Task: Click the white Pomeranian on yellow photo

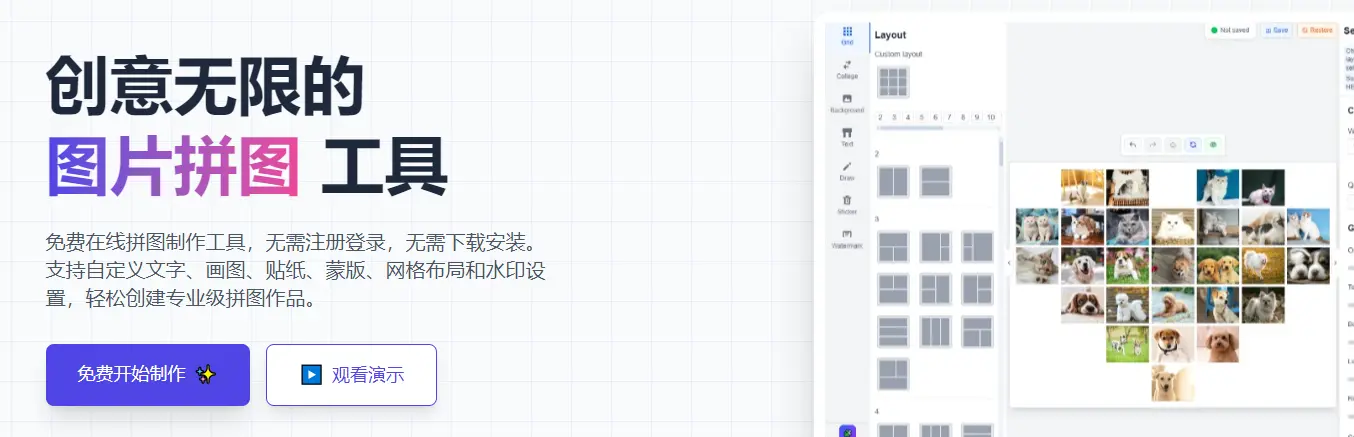Action: [x=1263, y=266]
